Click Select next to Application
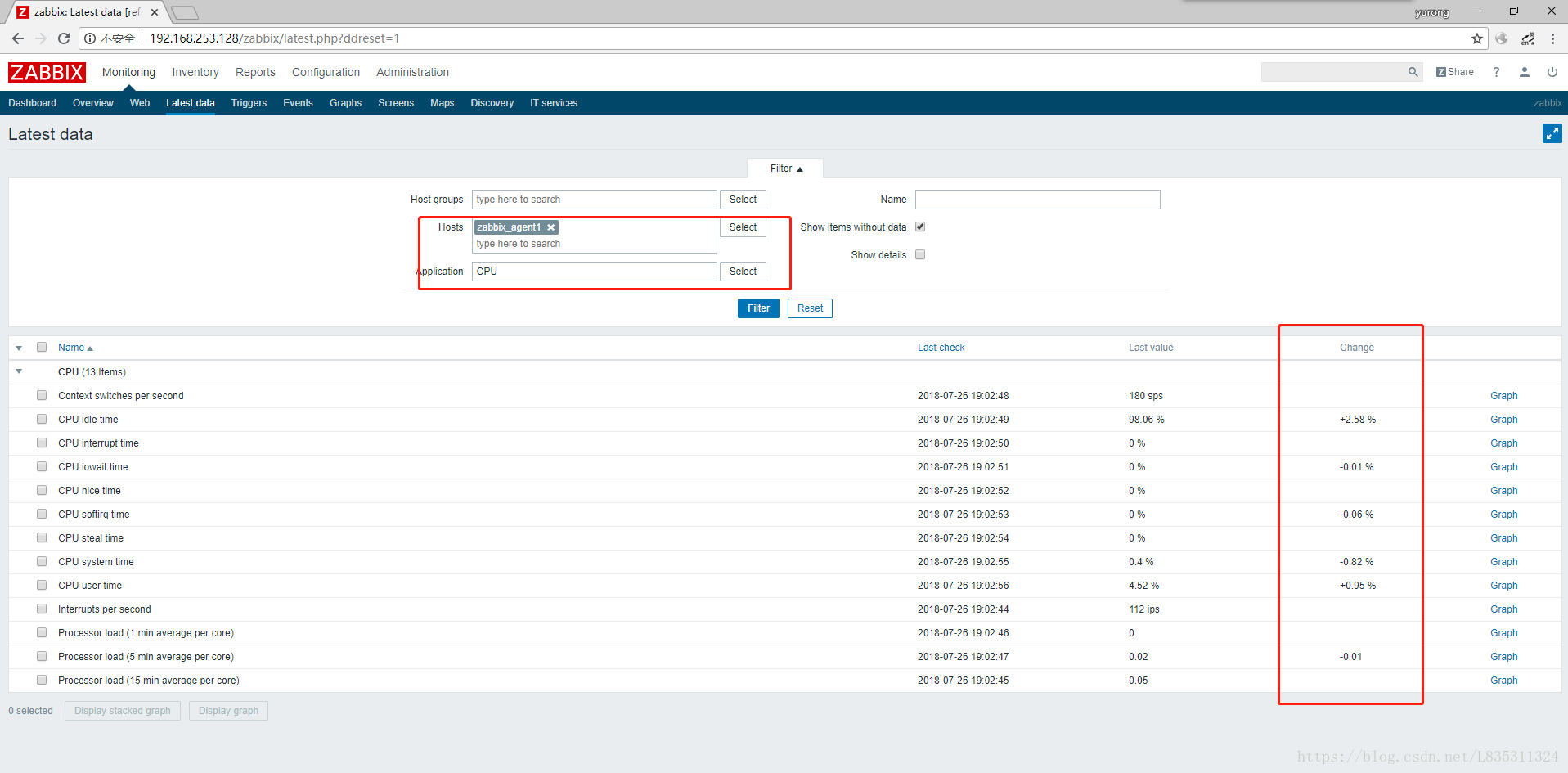 pyautogui.click(x=743, y=272)
